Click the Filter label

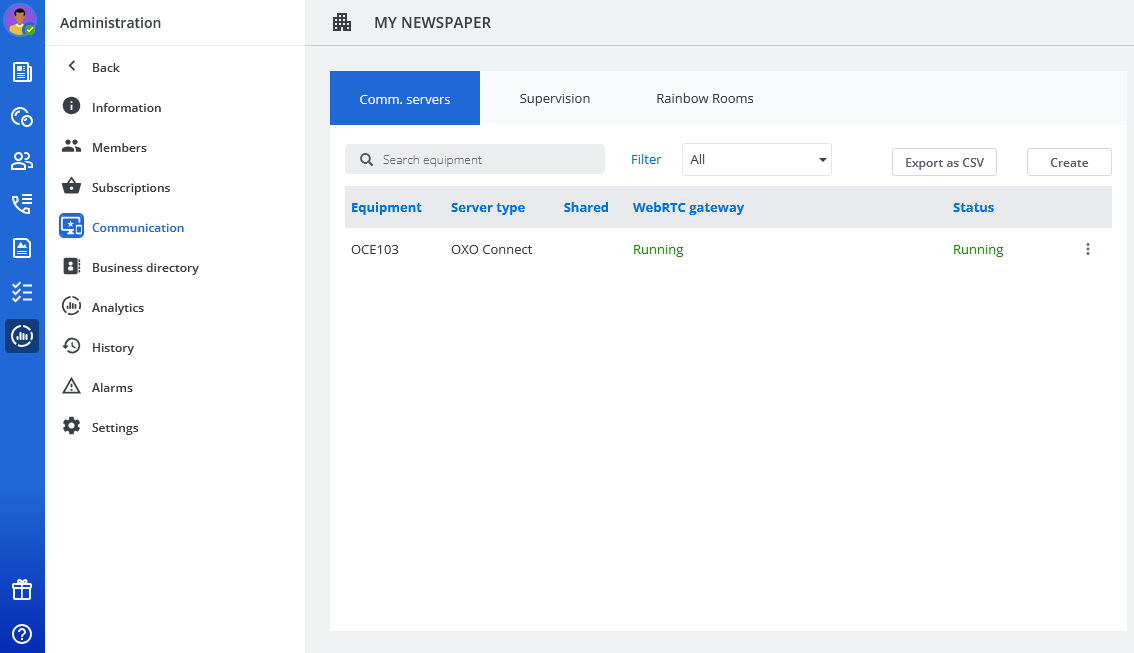pyautogui.click(x=646, y=159)
